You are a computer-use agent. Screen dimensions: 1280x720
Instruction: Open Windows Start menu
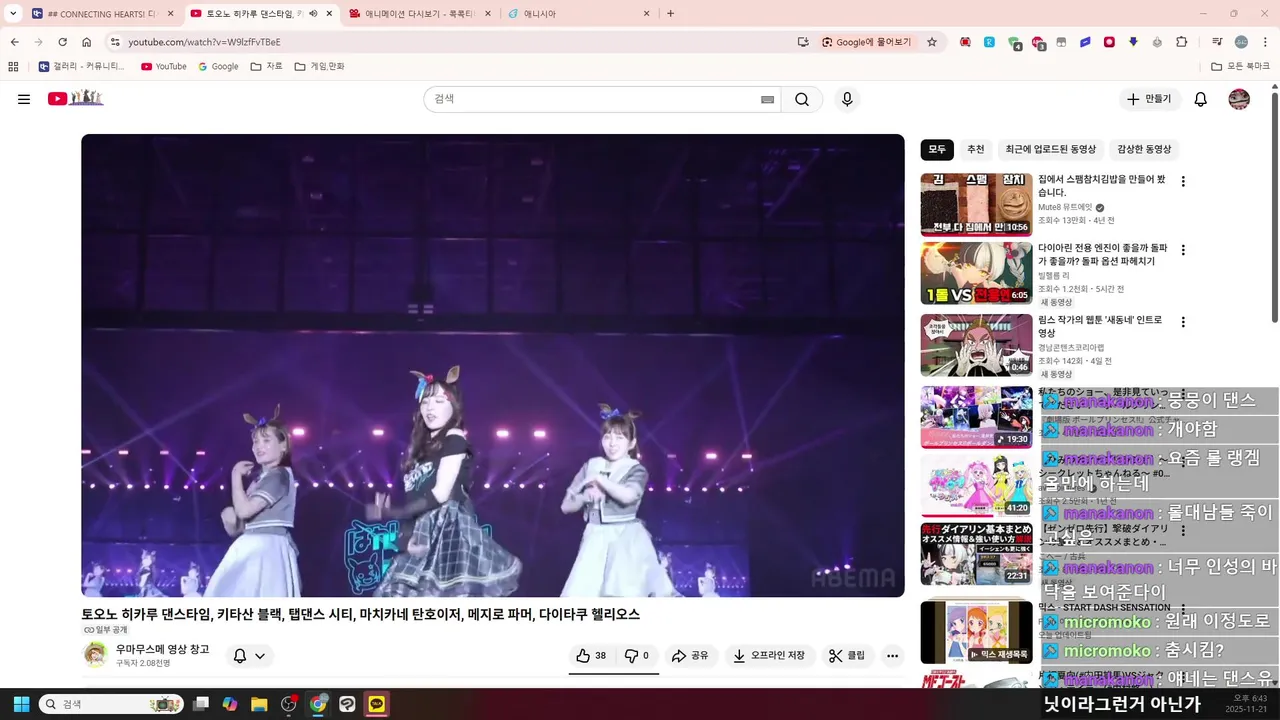(x=21, y=704)
